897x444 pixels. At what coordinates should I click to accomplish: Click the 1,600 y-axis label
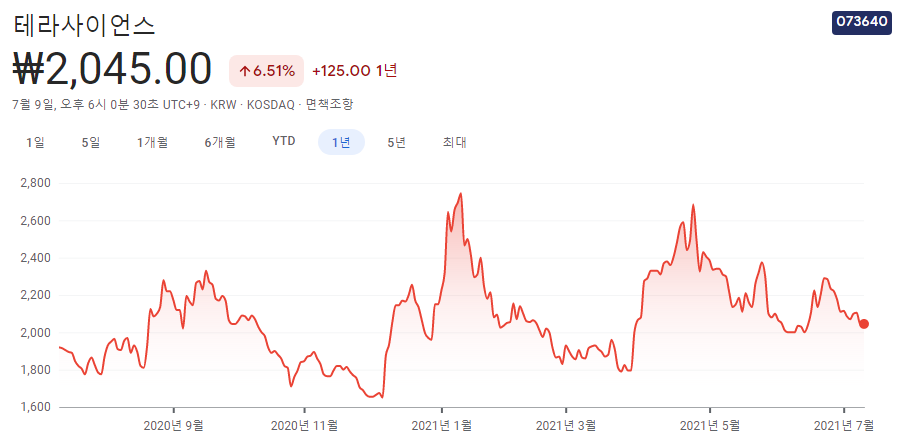pos(35,407)
